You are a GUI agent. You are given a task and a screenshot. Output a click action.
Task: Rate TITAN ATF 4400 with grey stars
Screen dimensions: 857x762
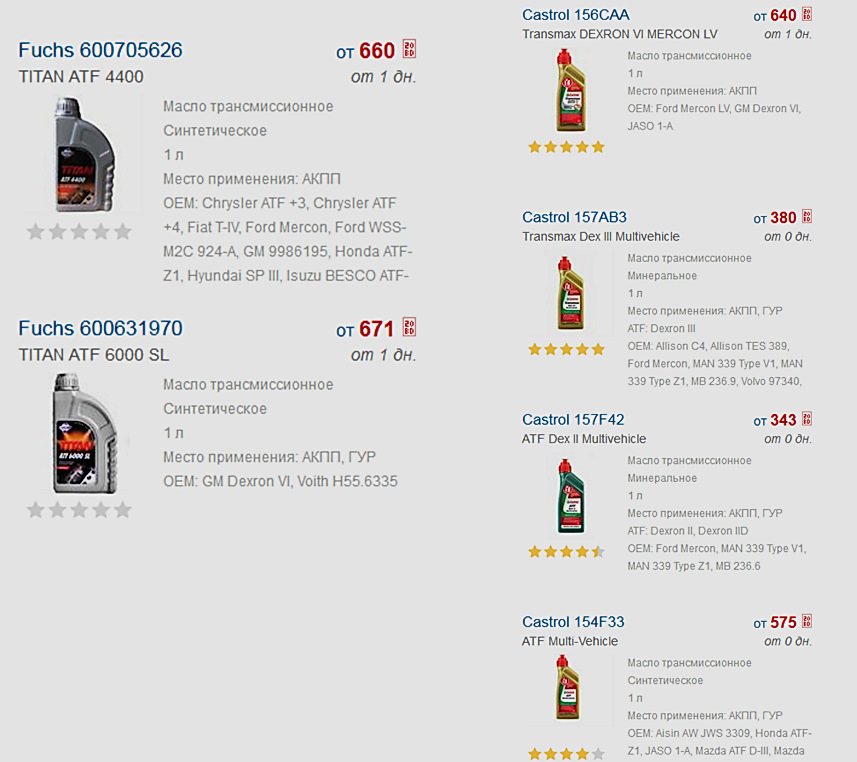[x=79, y=232]
